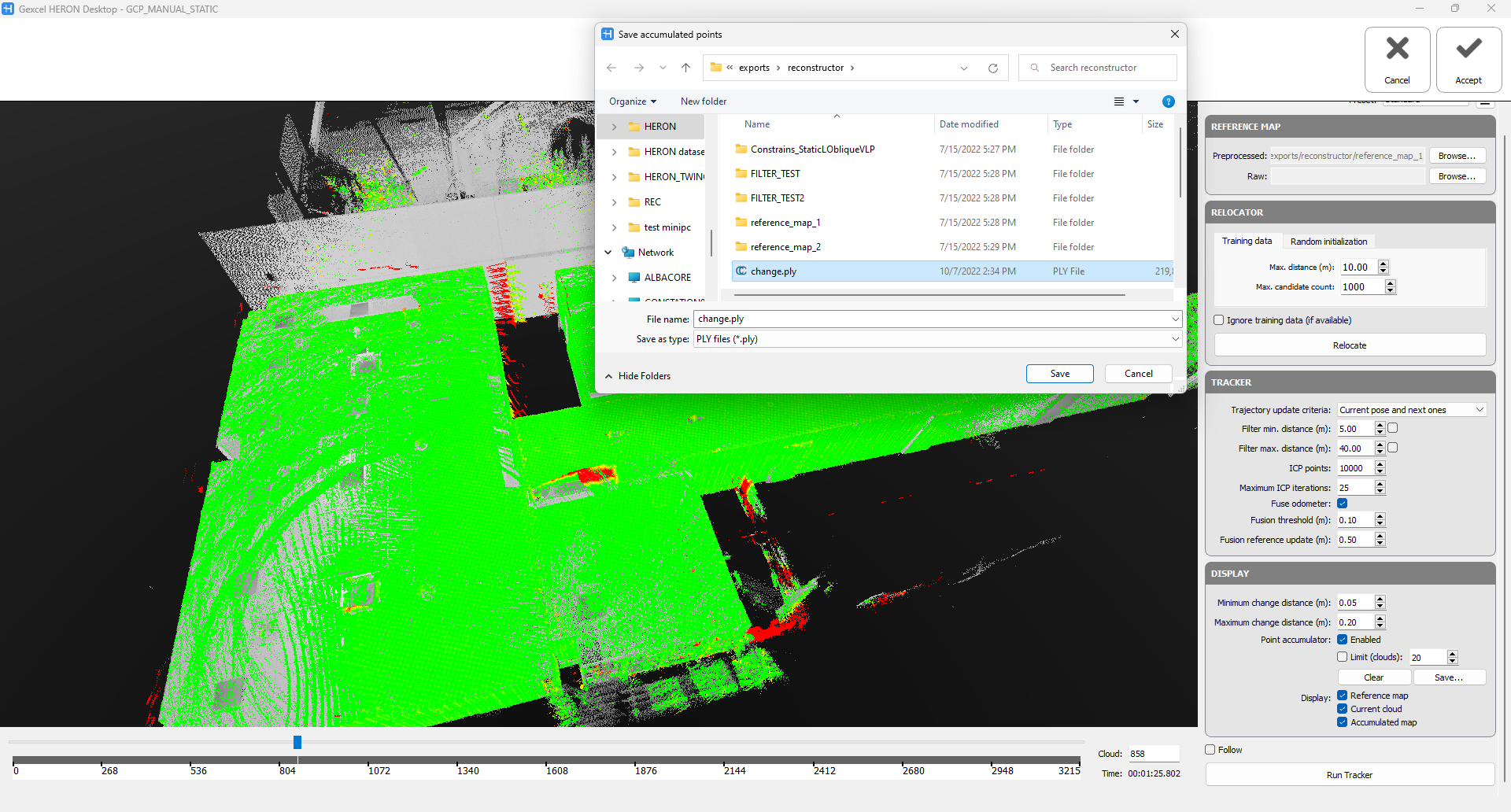The height and width of the screenshot is (812, 1511).
Task: Go up one folder level in dialog
Action: (685, 68)
